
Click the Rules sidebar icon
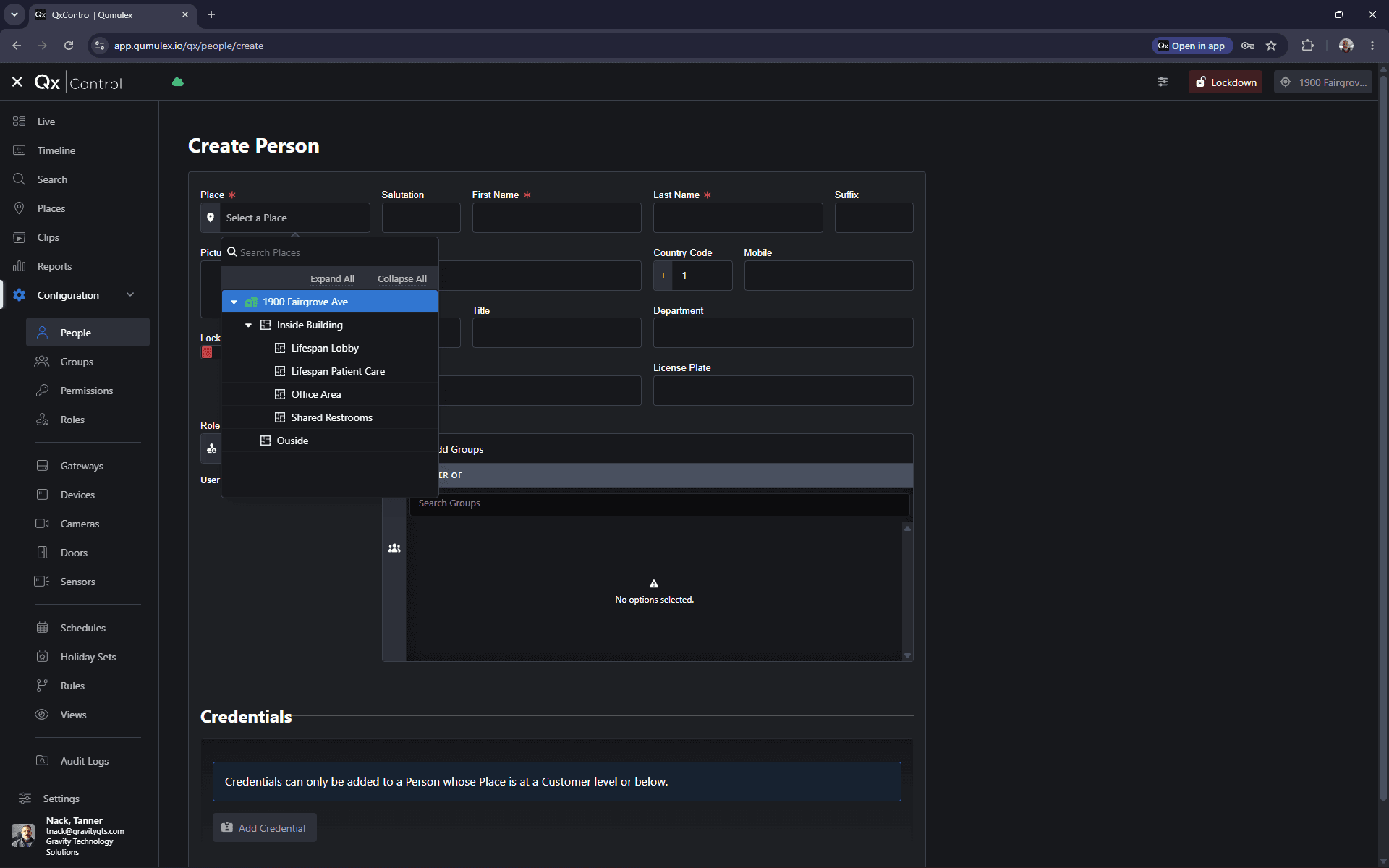point(42,686)
